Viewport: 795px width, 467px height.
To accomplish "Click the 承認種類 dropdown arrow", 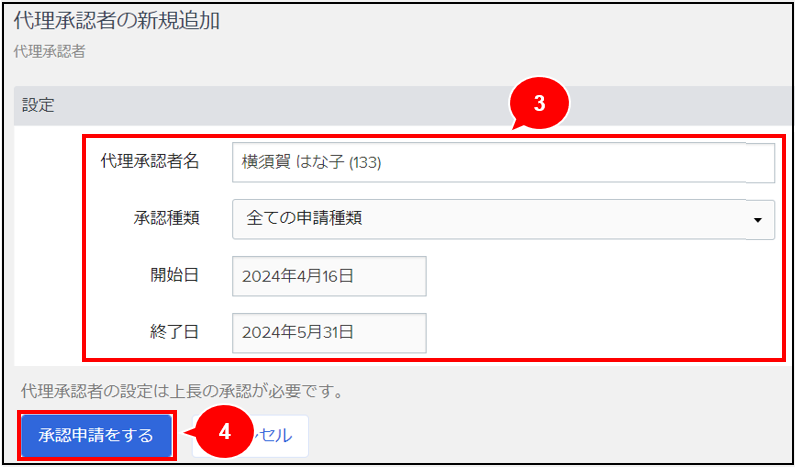I will pyautogui.click(x=757, y=220).
